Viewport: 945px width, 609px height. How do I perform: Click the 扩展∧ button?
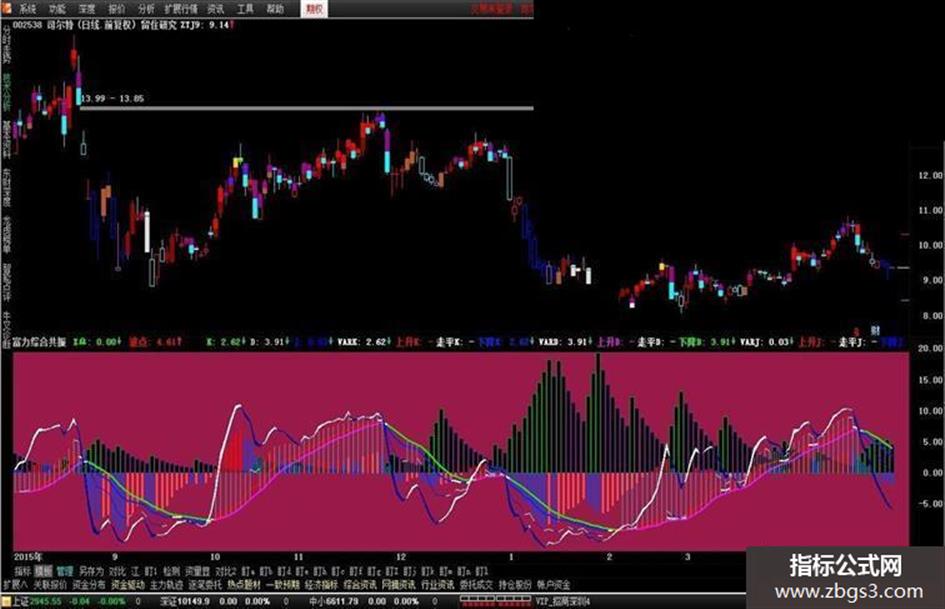pos(15,585)
